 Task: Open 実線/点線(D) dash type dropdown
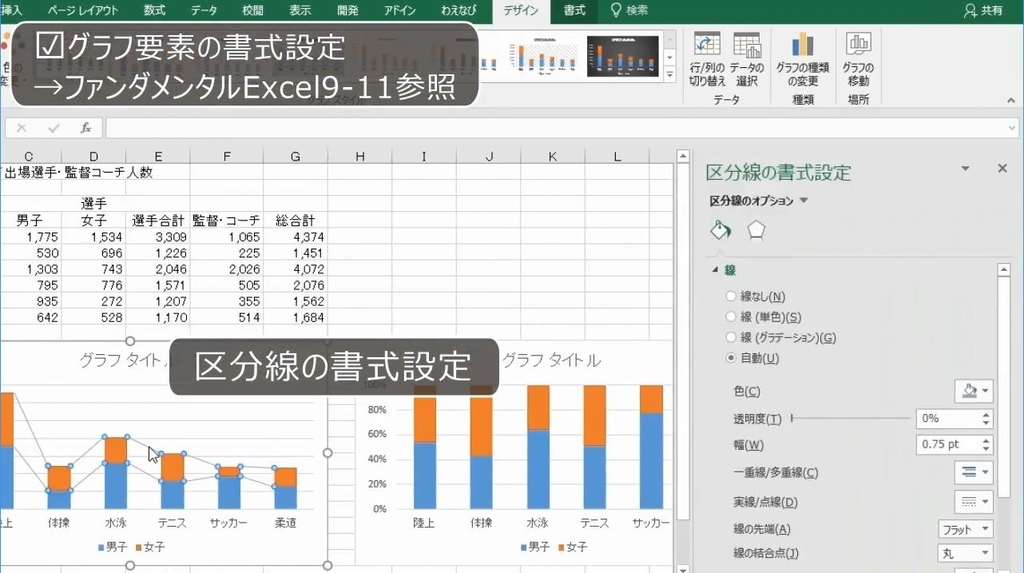[974, 502]
